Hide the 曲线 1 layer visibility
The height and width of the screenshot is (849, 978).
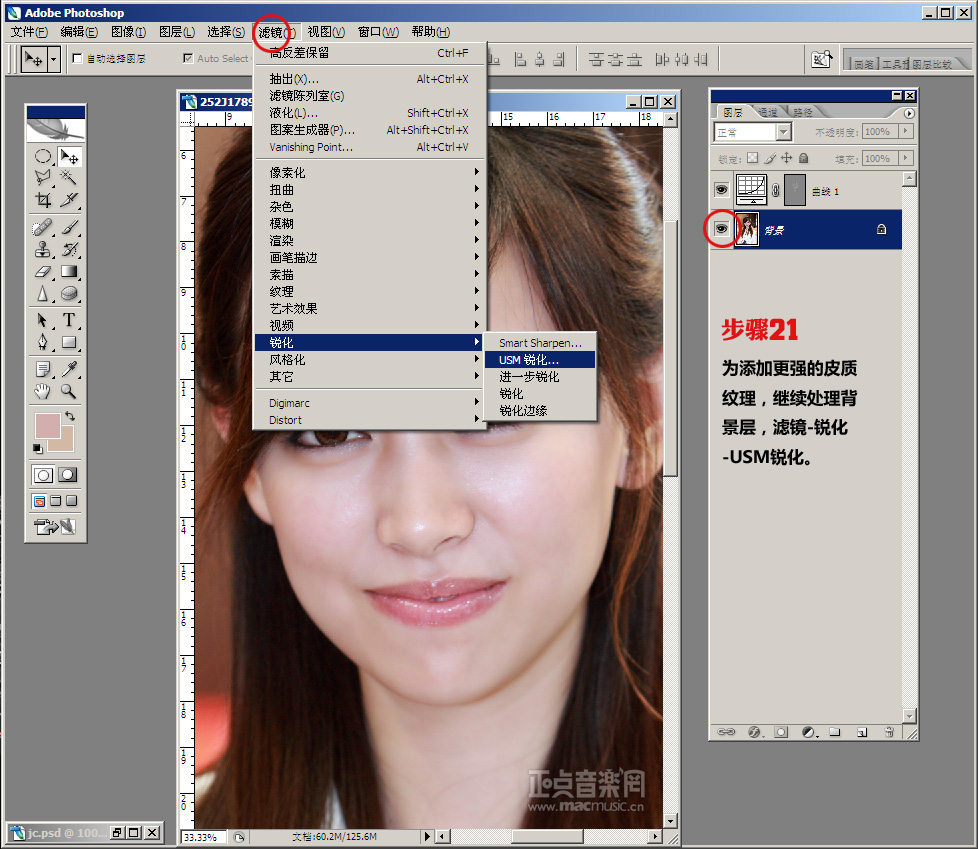[720, 189]
